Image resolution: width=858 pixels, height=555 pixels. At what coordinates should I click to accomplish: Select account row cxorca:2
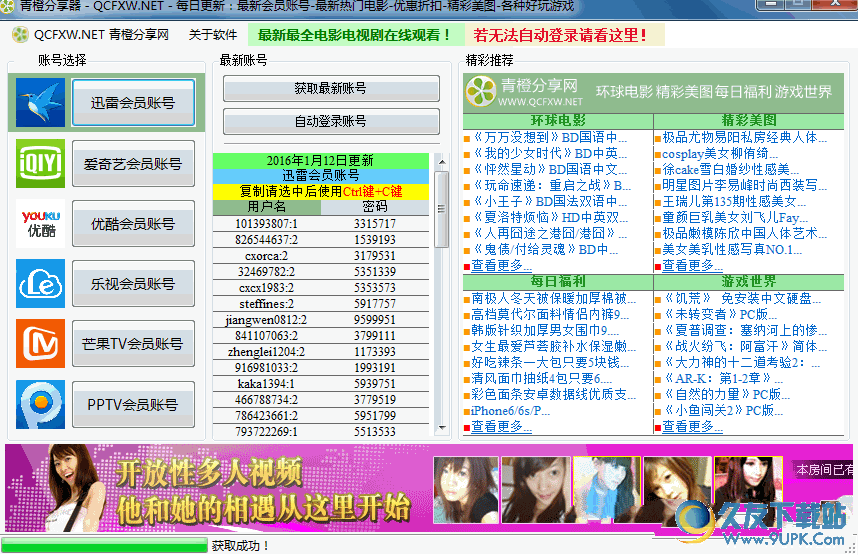click(x=321, y=256)
